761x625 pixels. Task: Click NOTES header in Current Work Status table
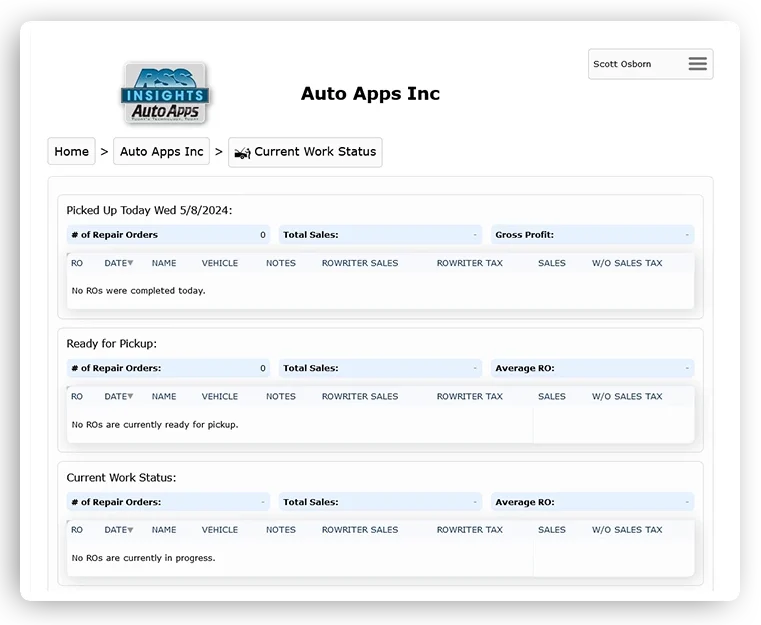tap(281, 530)
